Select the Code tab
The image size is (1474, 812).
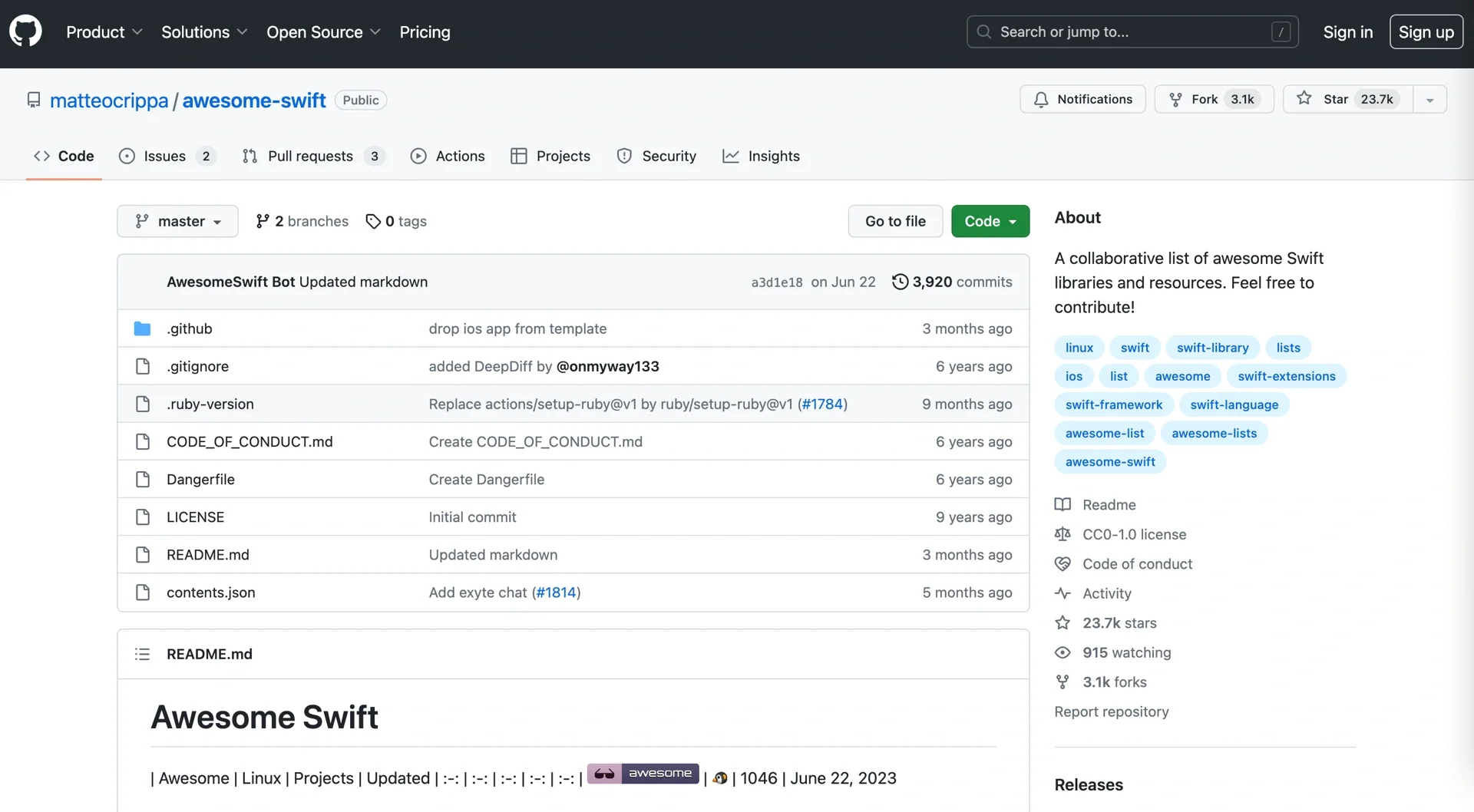(x=64, y=156)
